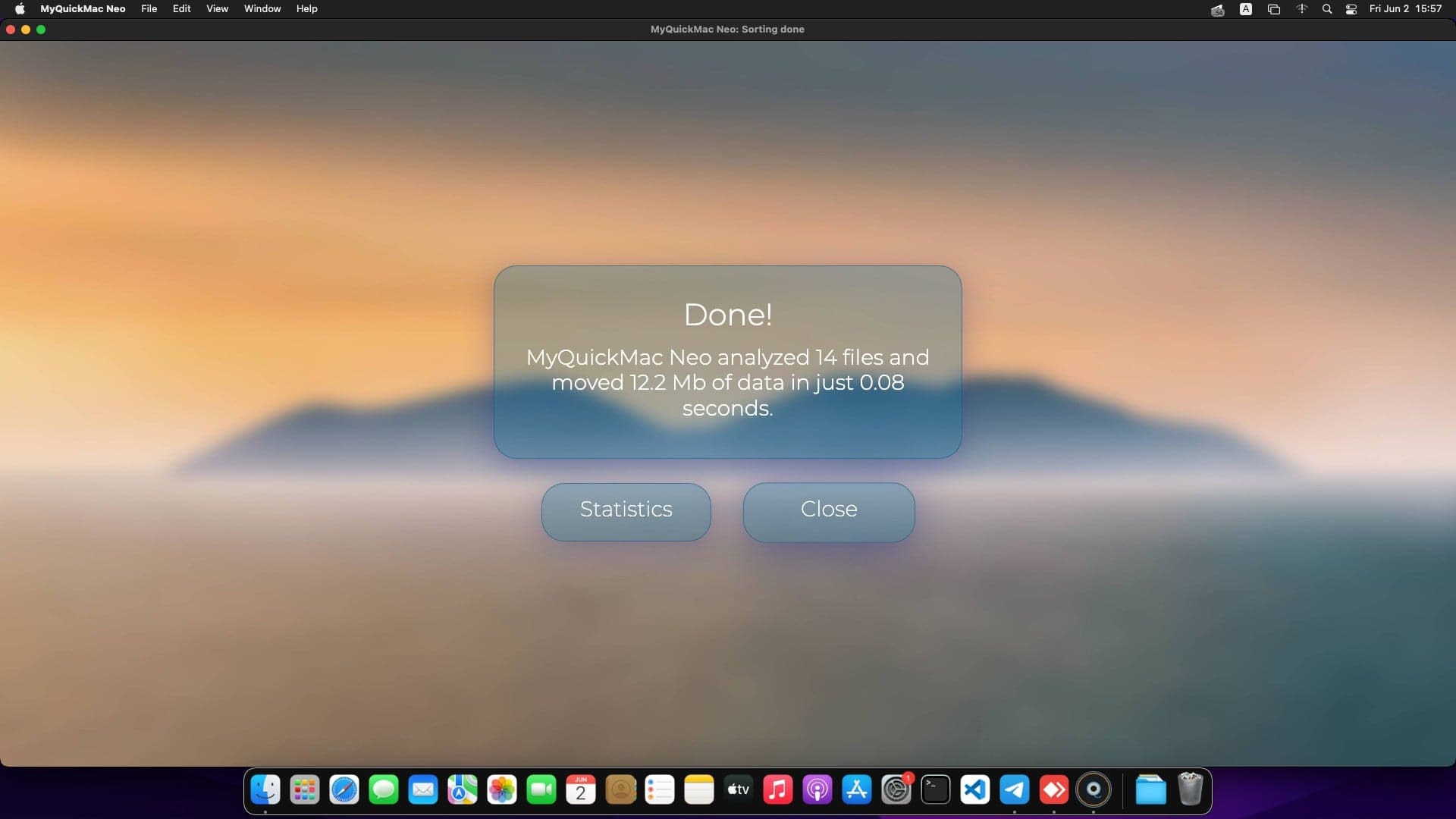Open Control Center in the menu bar
This screenshot has width=1456, height=819.
pyautogui.click(x=1351, y=9)
